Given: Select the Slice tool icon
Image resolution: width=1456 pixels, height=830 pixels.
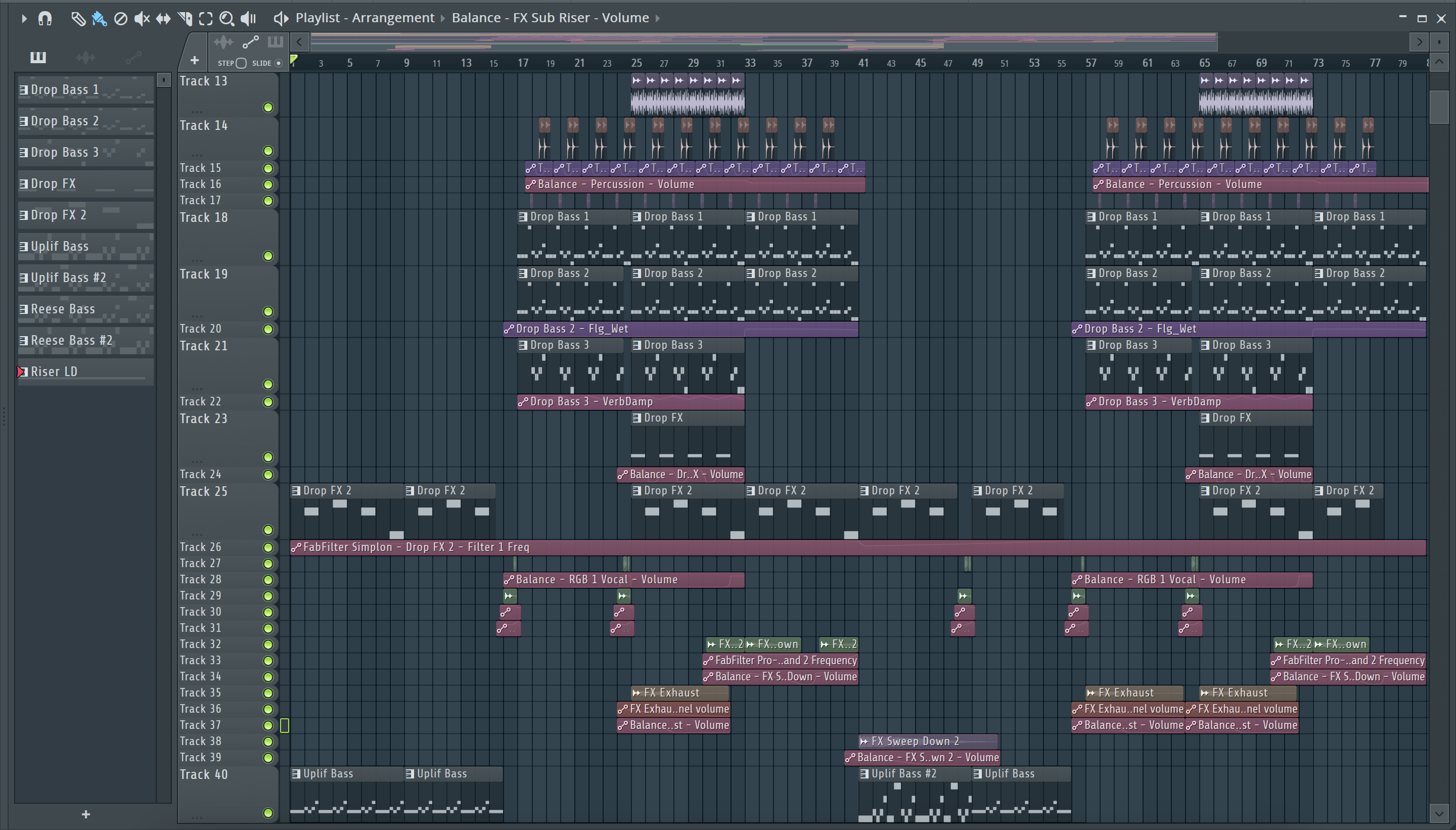Looking at the screenshot, I should [x=185, y=19].
